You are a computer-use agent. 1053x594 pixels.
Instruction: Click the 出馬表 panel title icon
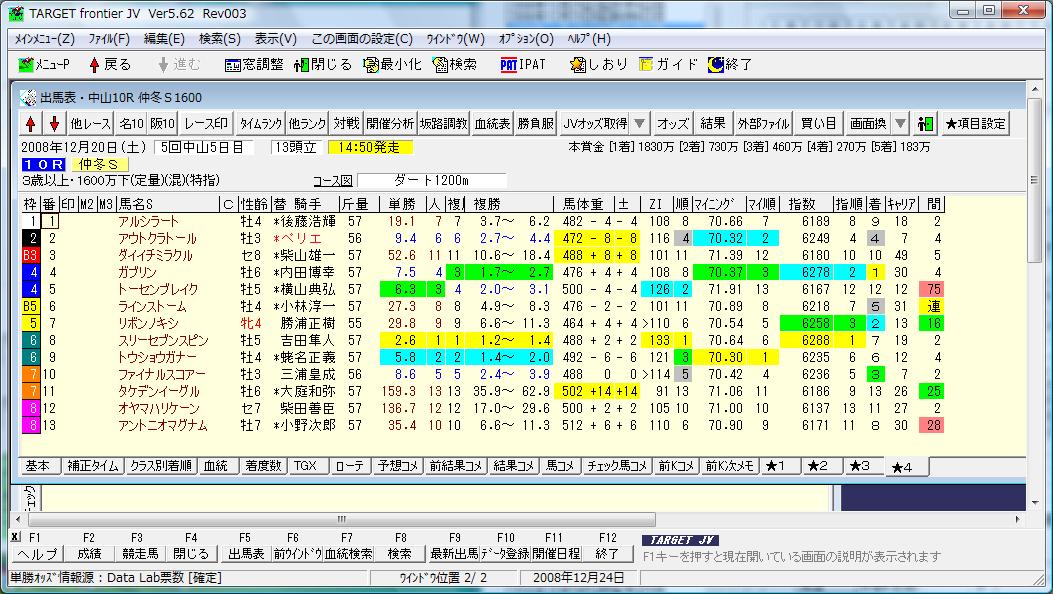point(28,97)
